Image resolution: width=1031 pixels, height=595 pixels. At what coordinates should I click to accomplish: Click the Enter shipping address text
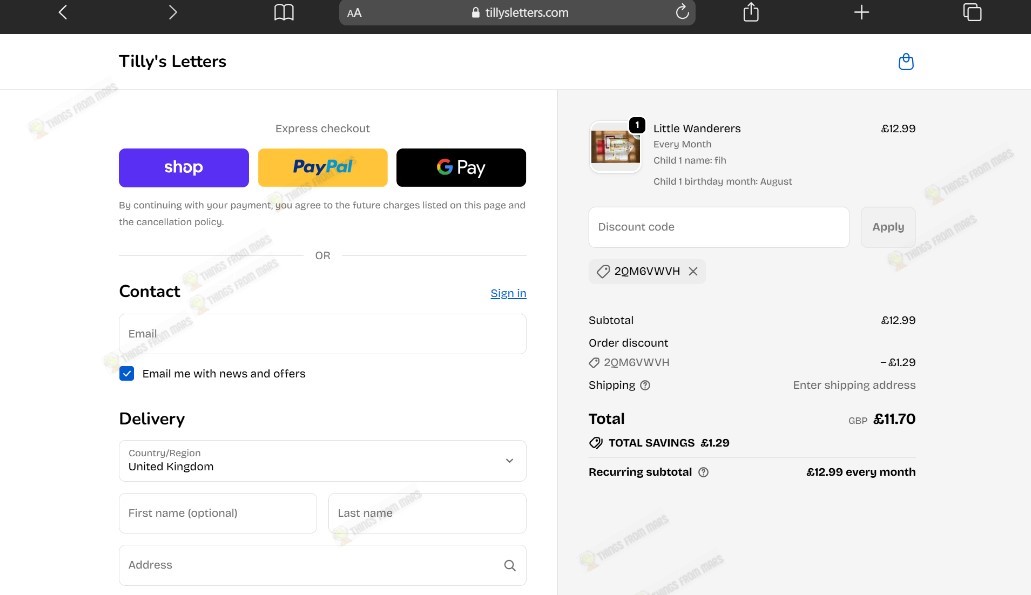pyautogui.click(x=854, y=385)
